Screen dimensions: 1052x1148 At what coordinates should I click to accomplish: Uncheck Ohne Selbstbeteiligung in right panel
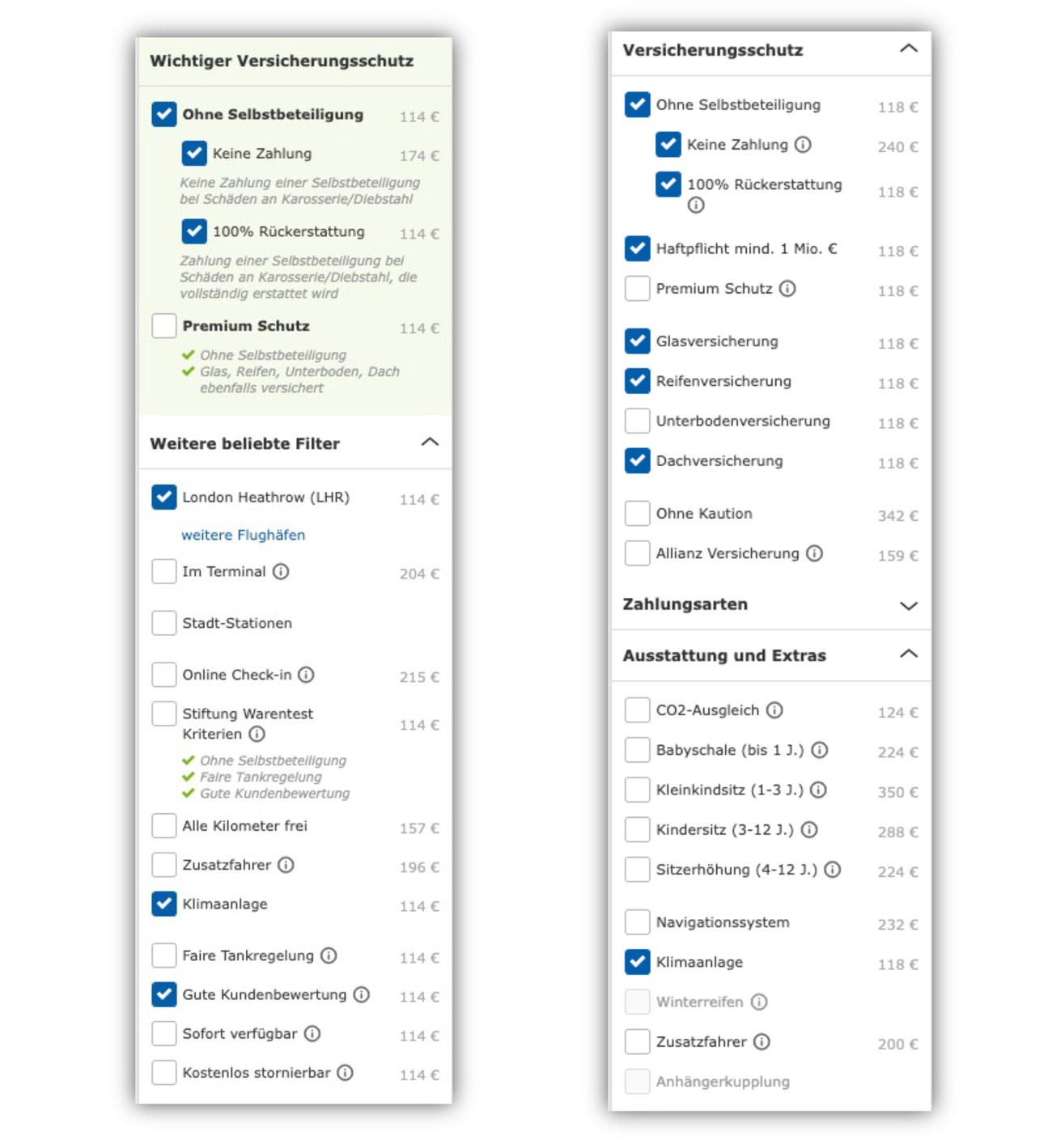[638, 104]
